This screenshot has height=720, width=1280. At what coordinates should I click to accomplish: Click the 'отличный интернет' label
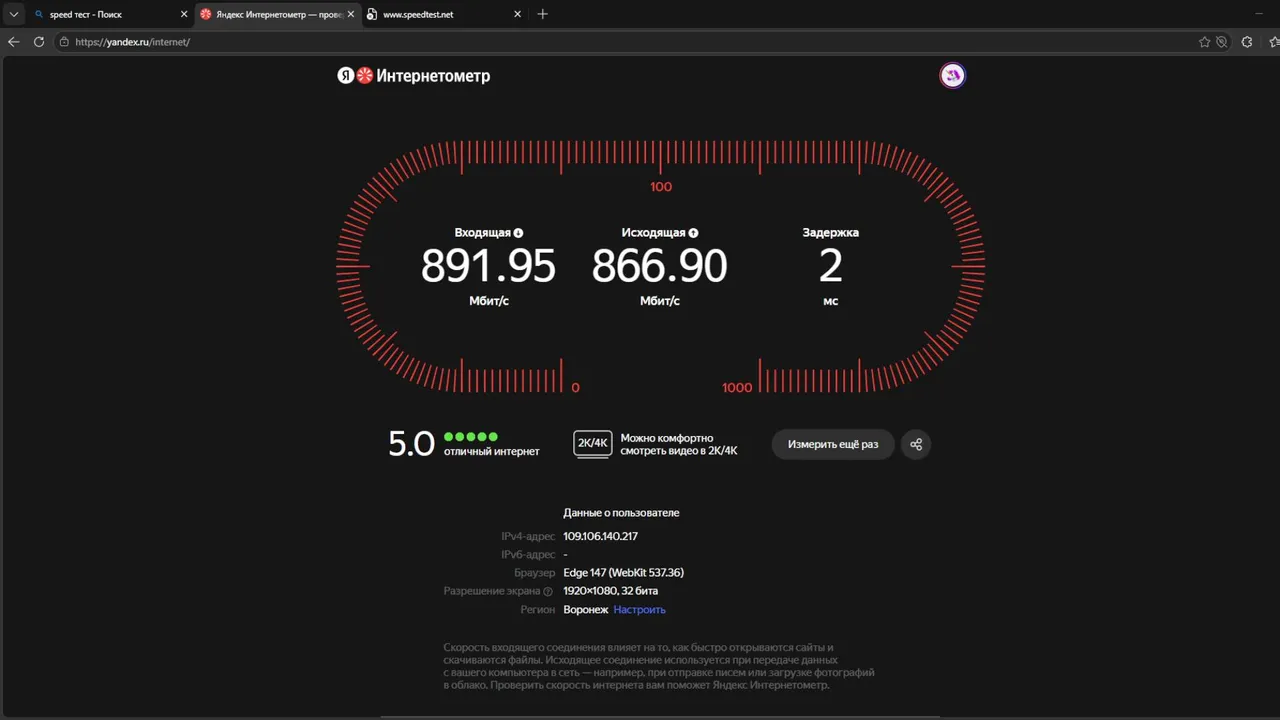pos(492,452)
